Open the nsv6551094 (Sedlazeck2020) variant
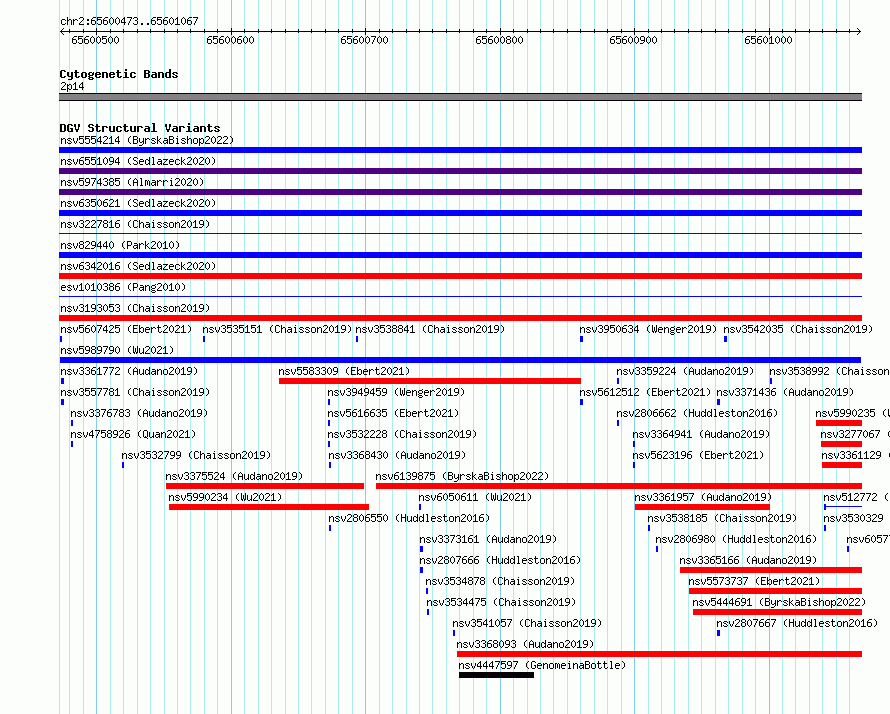890x714 pixels. 138,161
